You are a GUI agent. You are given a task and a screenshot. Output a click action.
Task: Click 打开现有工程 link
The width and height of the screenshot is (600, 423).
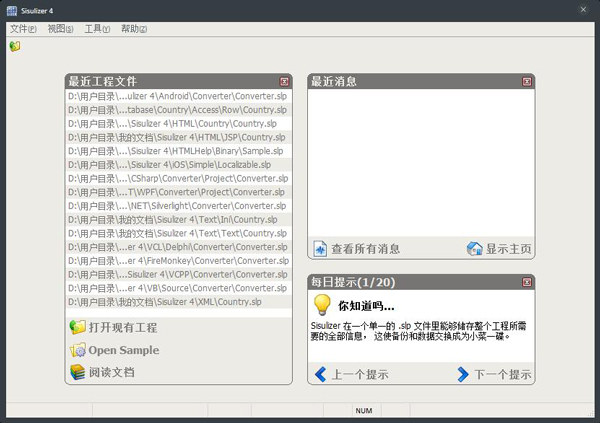tap(123, 328)
